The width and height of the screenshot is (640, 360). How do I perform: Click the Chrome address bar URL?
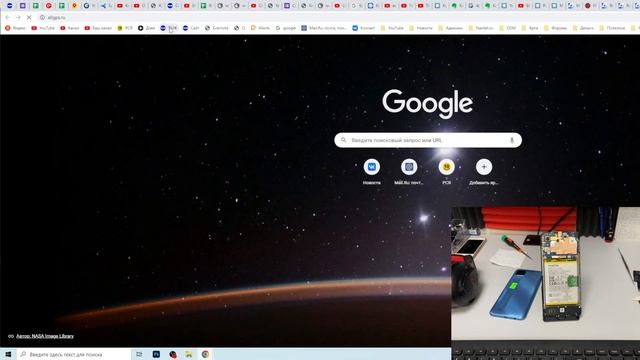tap(56, 18)
